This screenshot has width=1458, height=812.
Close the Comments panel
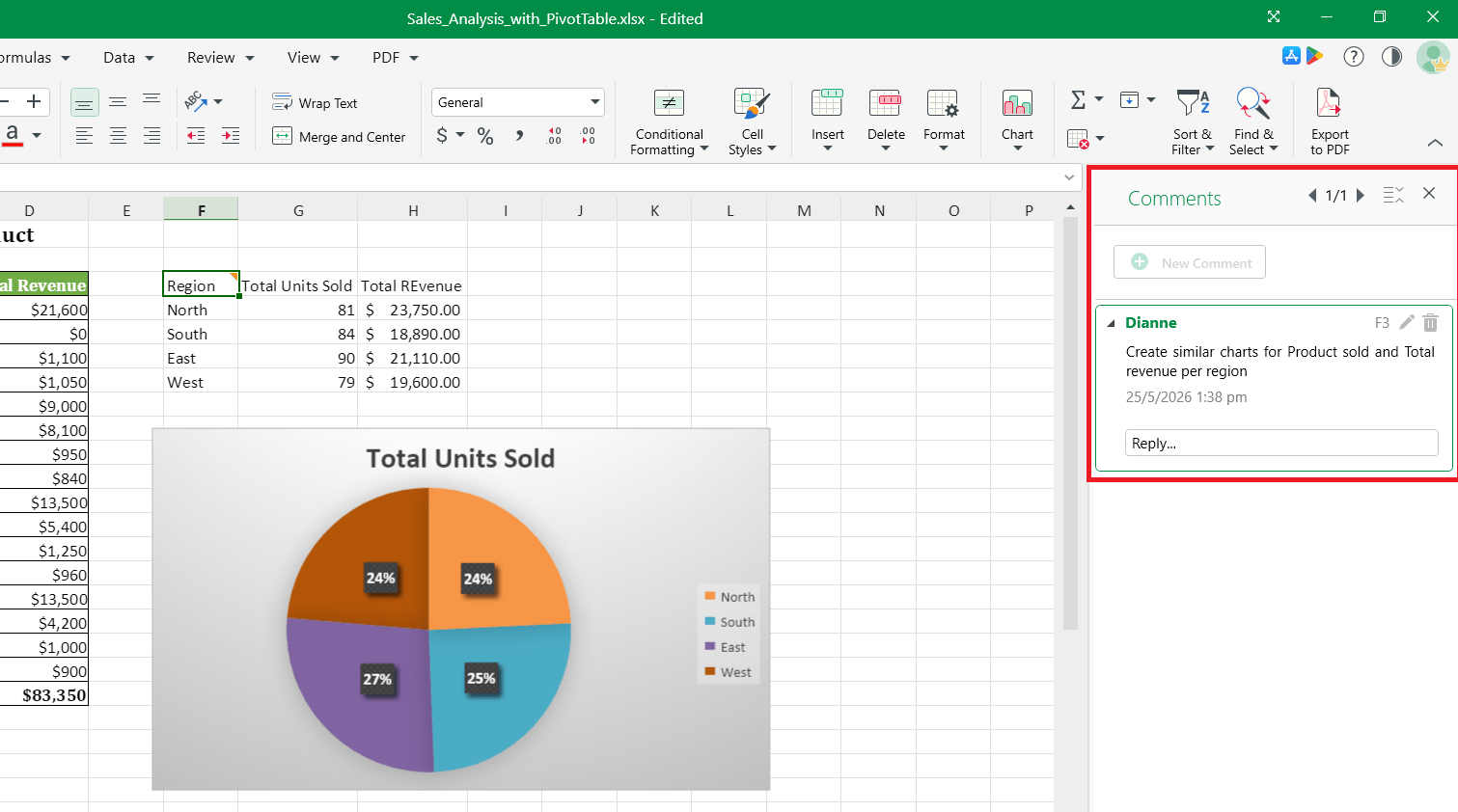tap(1429, 193)
